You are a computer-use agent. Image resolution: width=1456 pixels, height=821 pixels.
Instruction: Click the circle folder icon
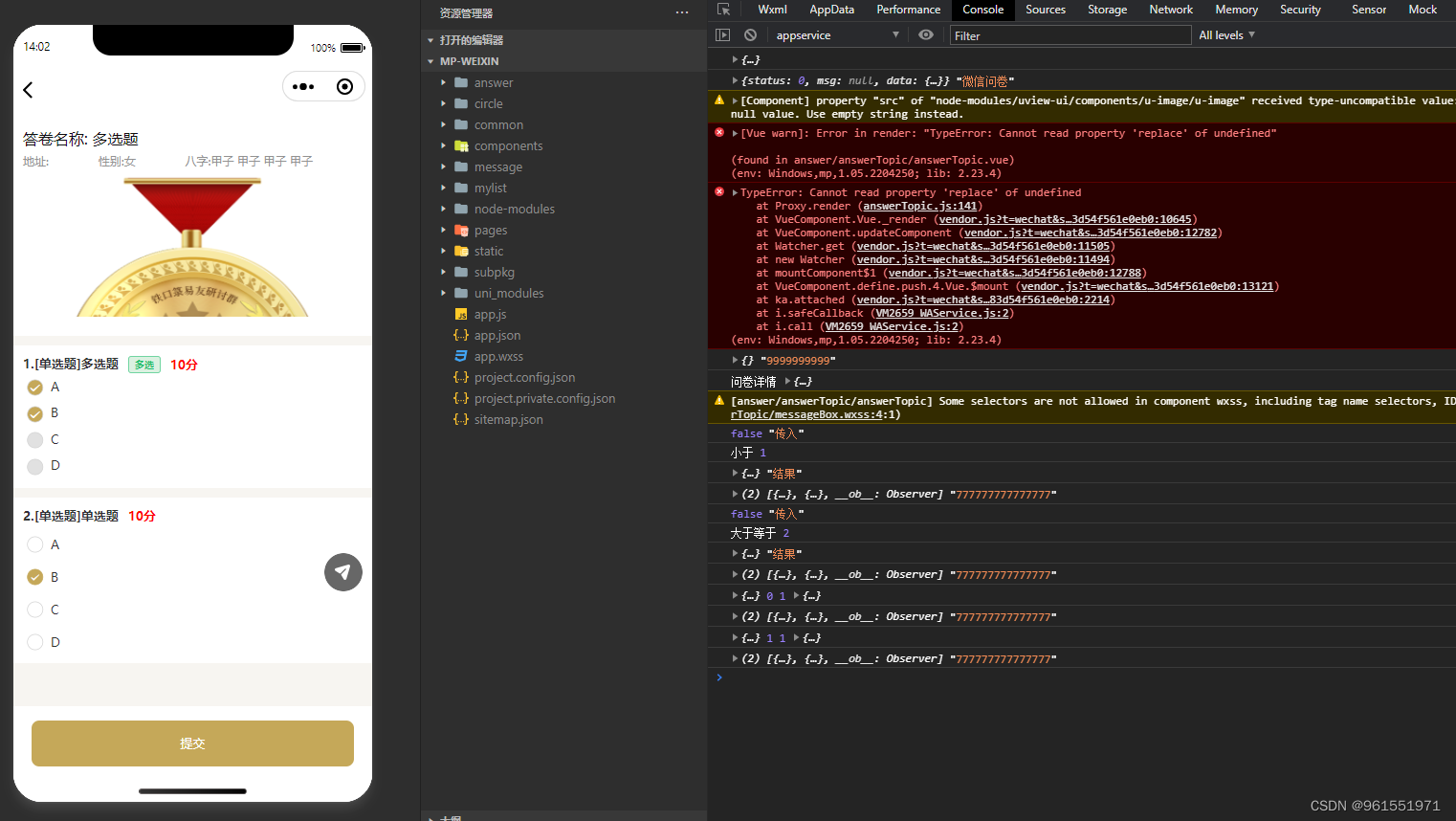461,103
